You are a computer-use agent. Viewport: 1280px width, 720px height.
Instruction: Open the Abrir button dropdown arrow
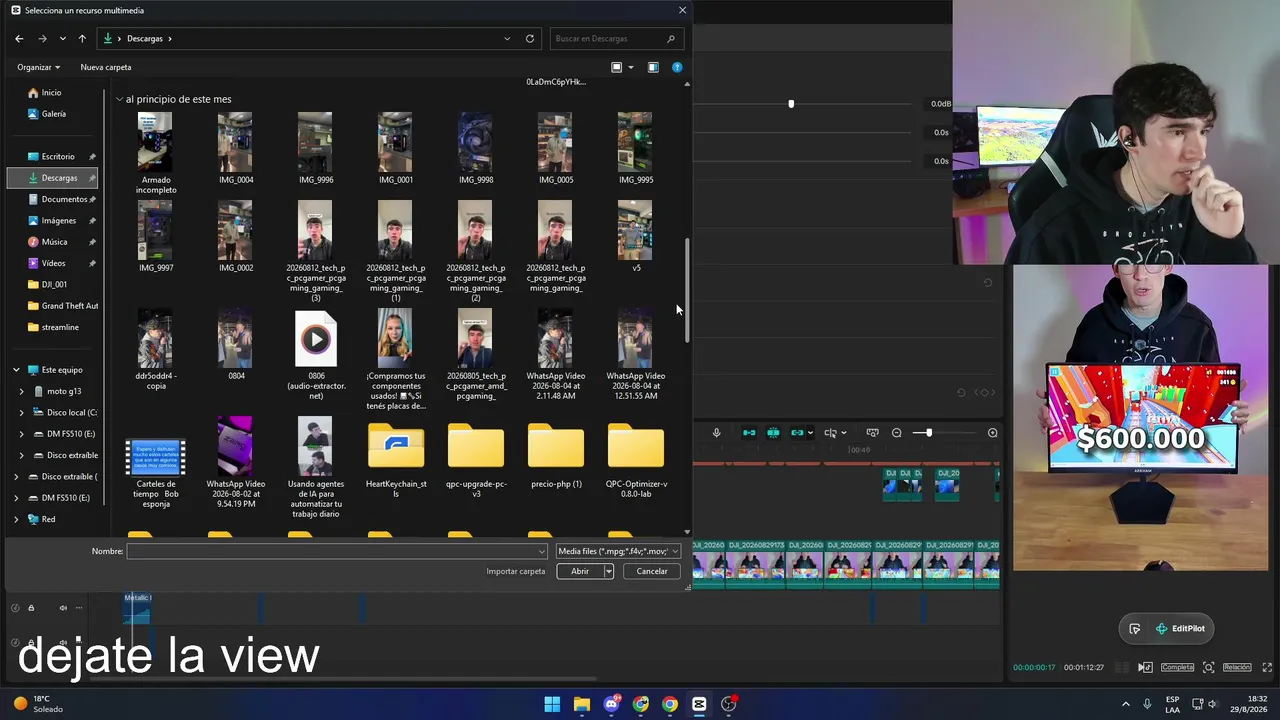pos(608,571)
